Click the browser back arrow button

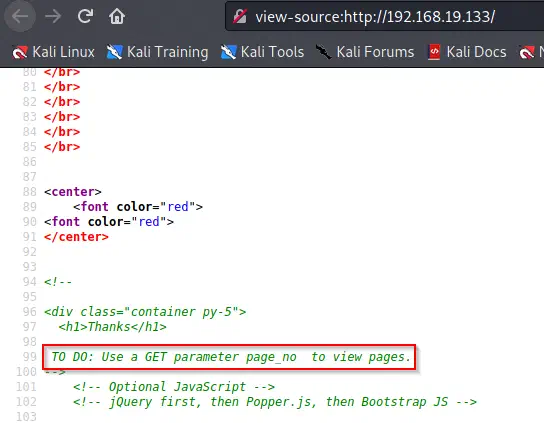click(x=20, y=16)
